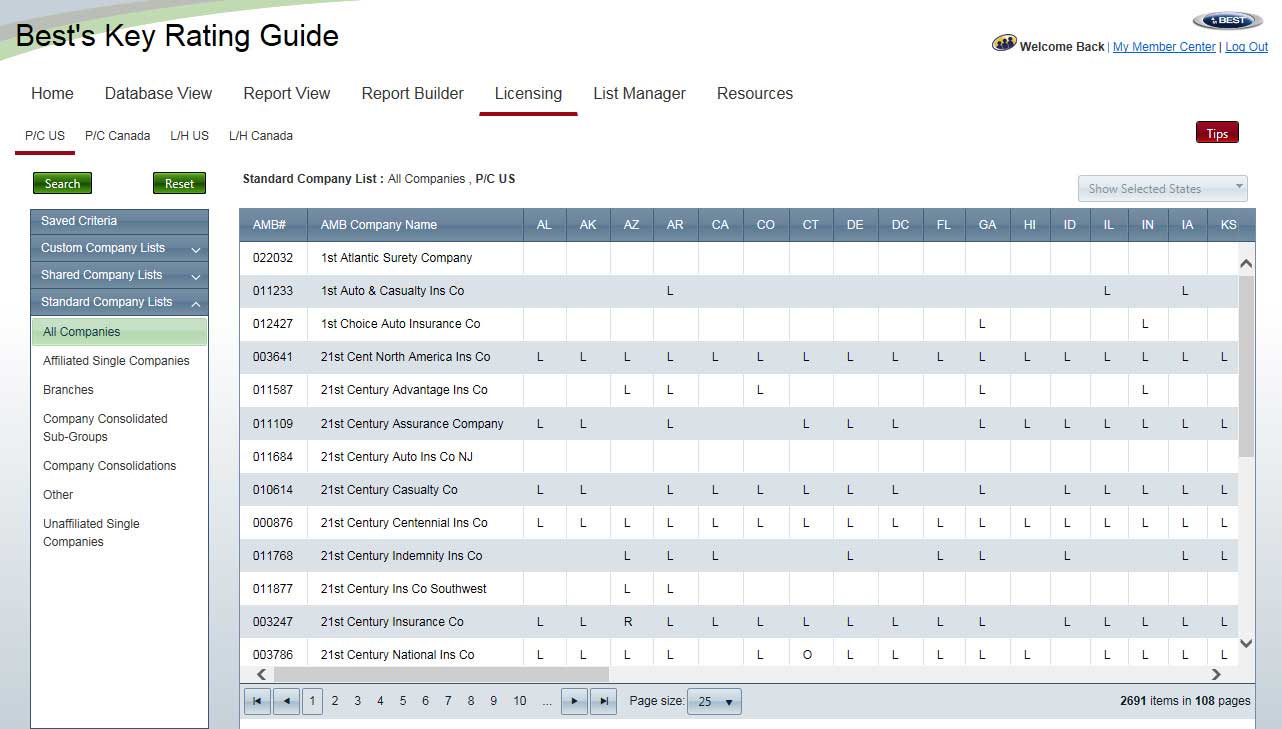The height and width of the screenshot is (729, 1282).
Task: Select Company Consolidations list
Action: tap(109, 466)
